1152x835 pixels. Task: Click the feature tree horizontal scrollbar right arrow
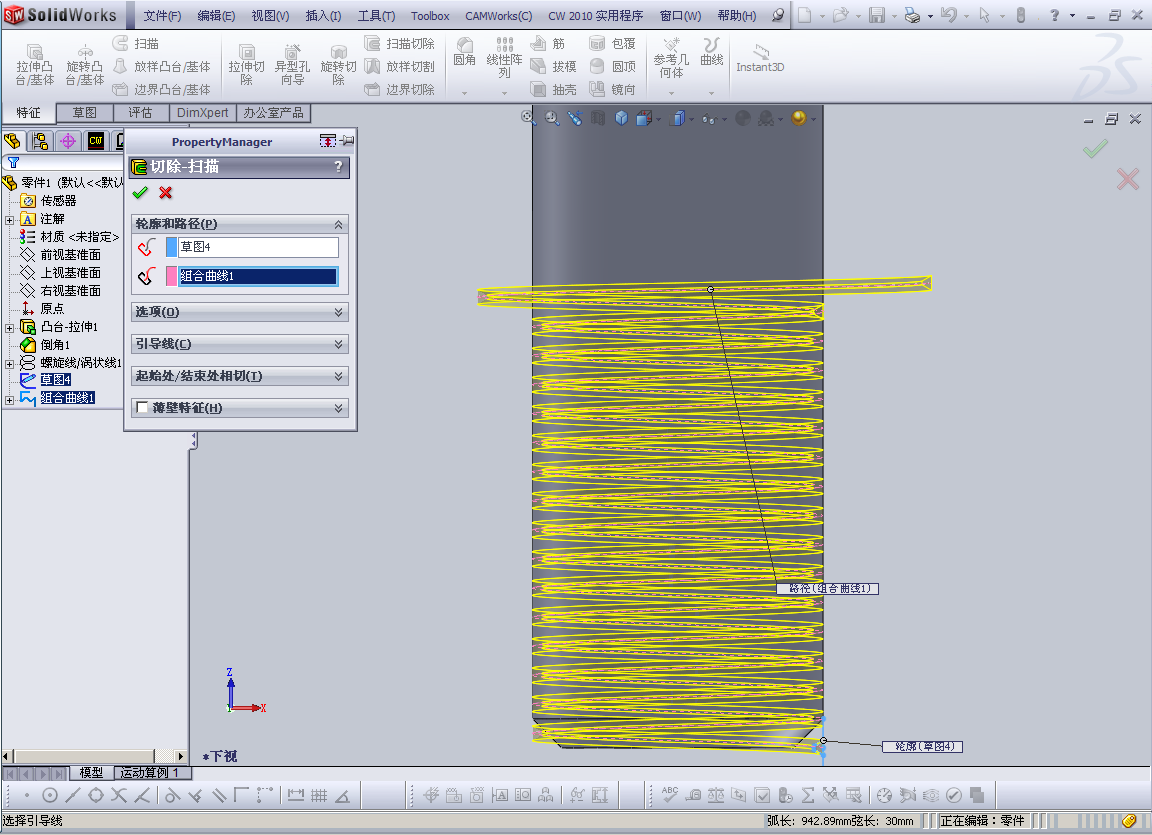tap(181, 756)
